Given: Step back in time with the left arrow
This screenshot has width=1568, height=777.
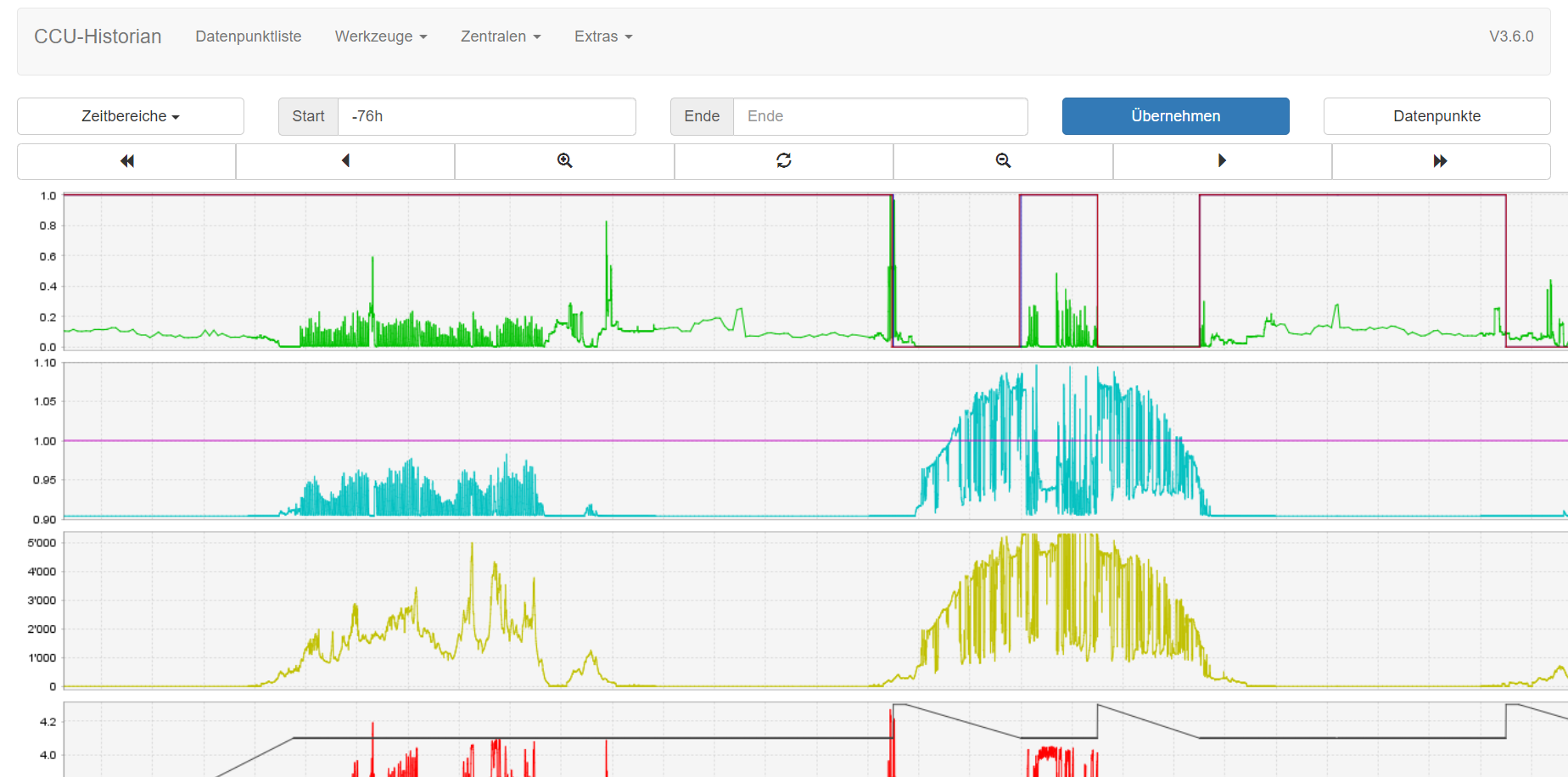Looking at the screenshot, I should pos(345,161).
